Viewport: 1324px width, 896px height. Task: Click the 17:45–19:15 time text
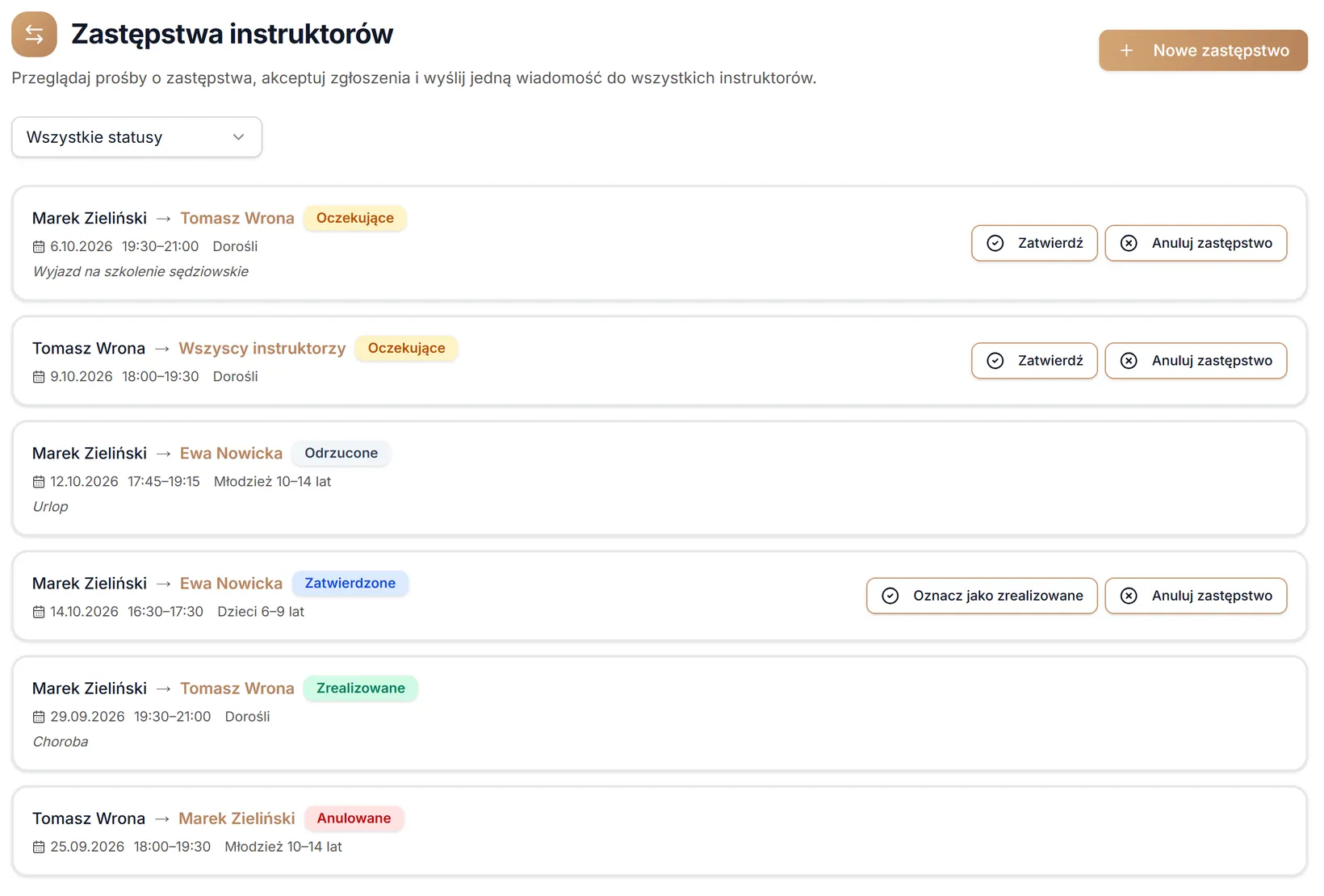coord(164,482)
